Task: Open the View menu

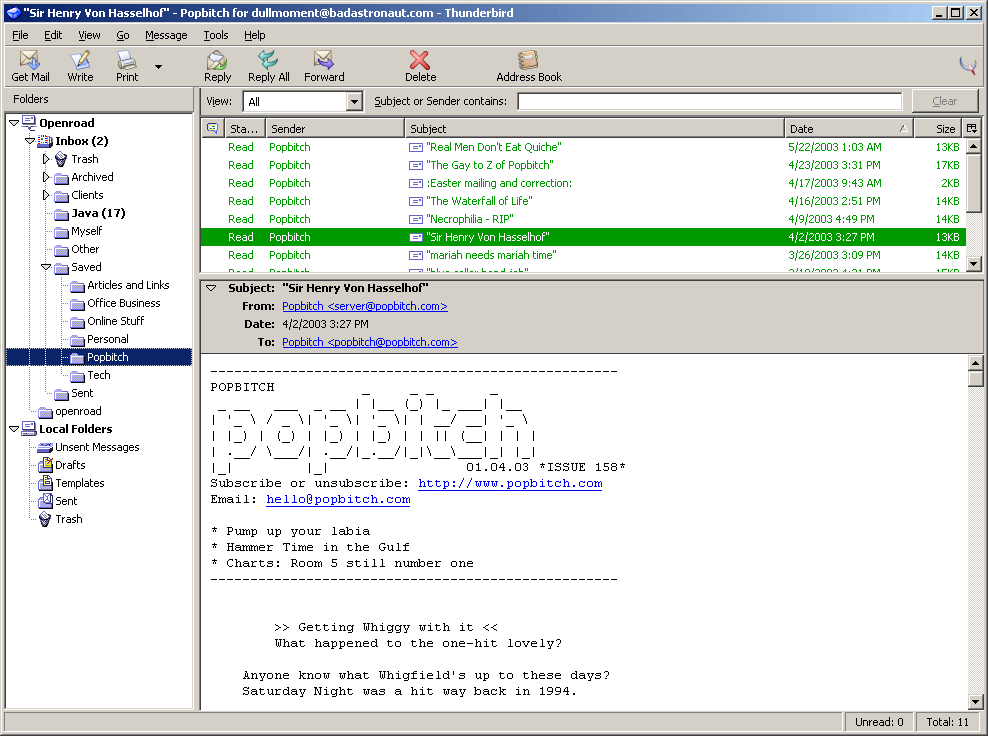Action: [89, 35]
